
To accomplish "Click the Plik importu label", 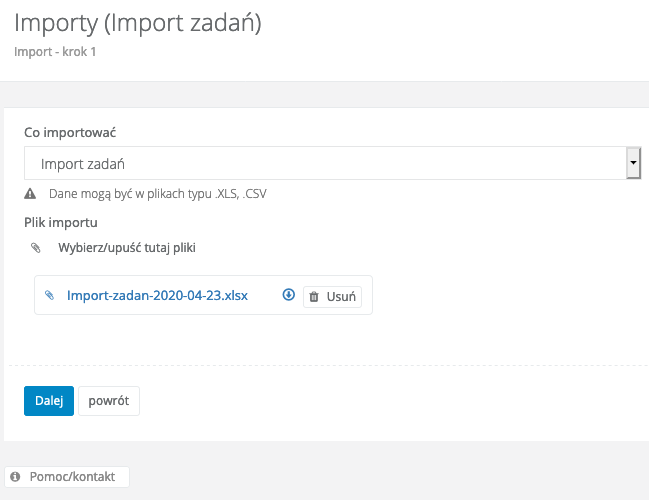I will point(60,221).
